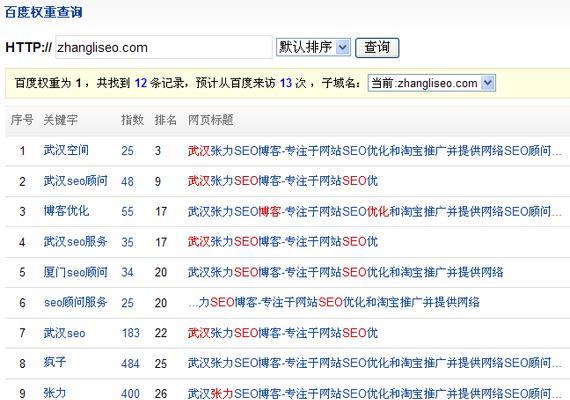Open keyword link 武汉seo in row 7
The image size is (570, 400).
click(x=64, y=333)
